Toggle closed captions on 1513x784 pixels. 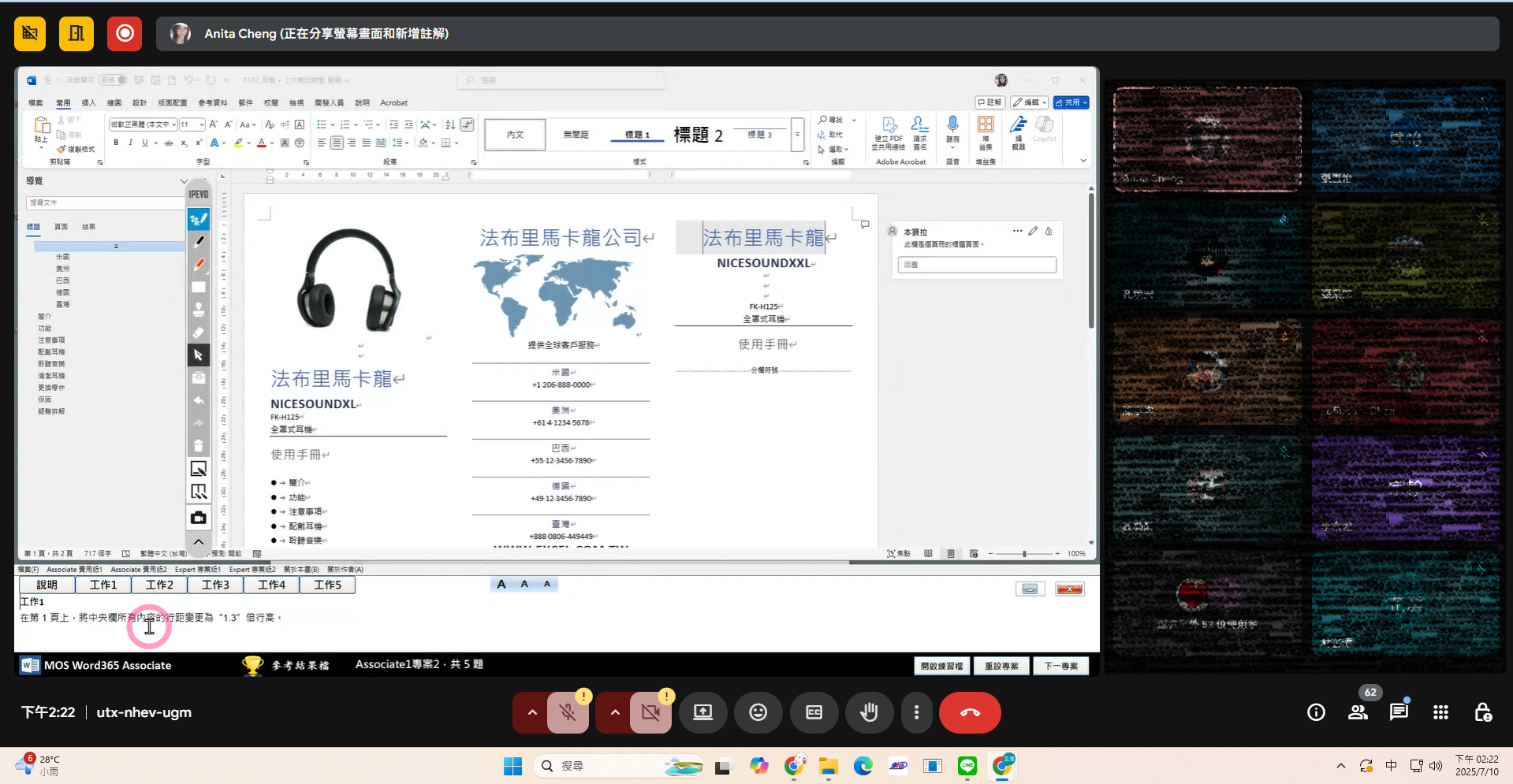(814, 712)
